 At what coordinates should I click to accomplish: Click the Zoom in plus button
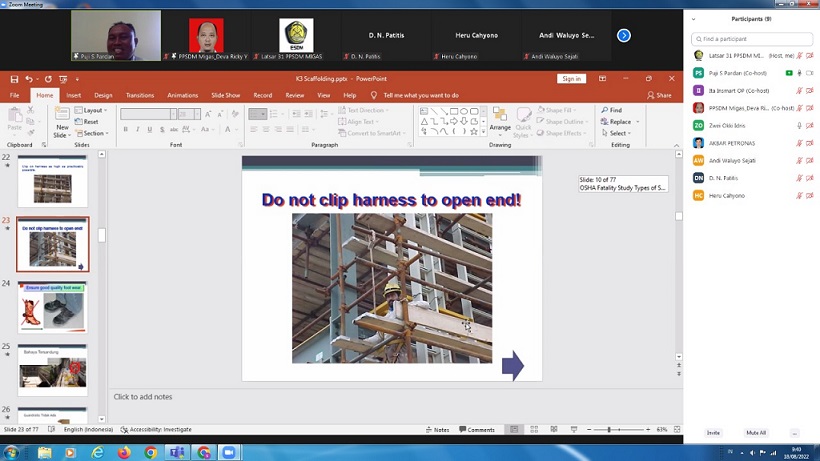648,429
